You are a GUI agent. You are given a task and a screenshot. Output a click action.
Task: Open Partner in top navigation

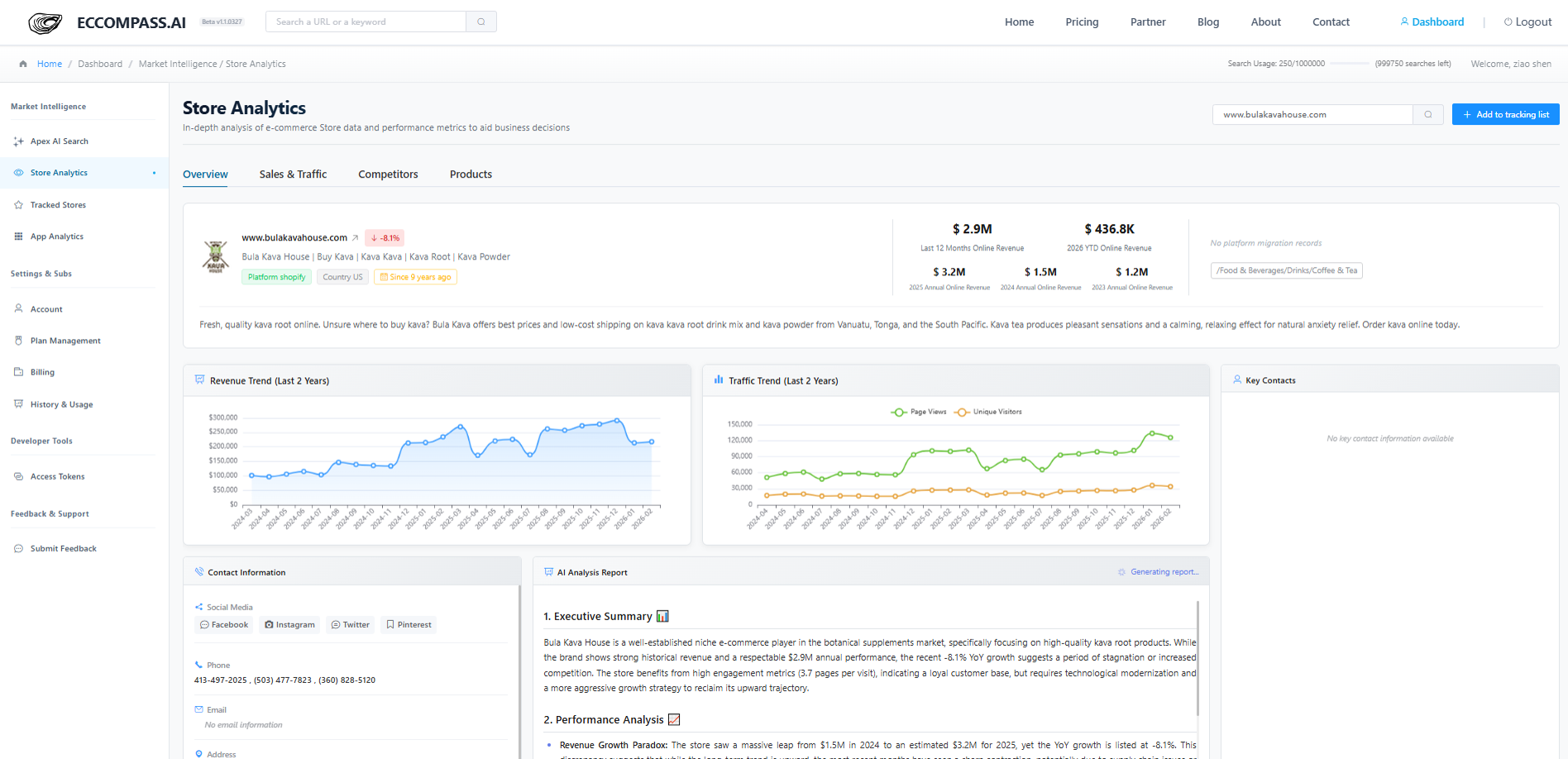pyautogui.click(x=1148, y=22)
